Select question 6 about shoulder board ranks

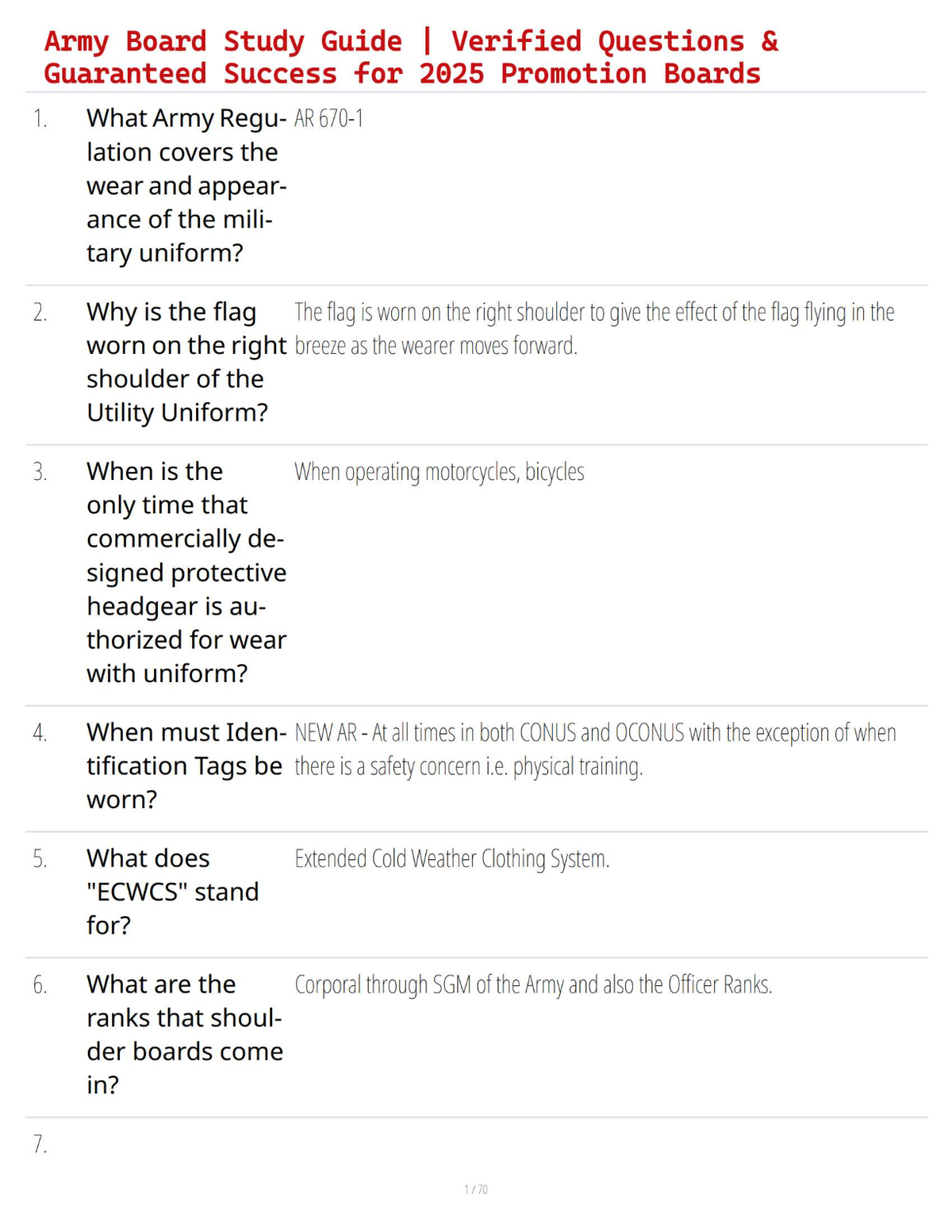pos(185,1034)
